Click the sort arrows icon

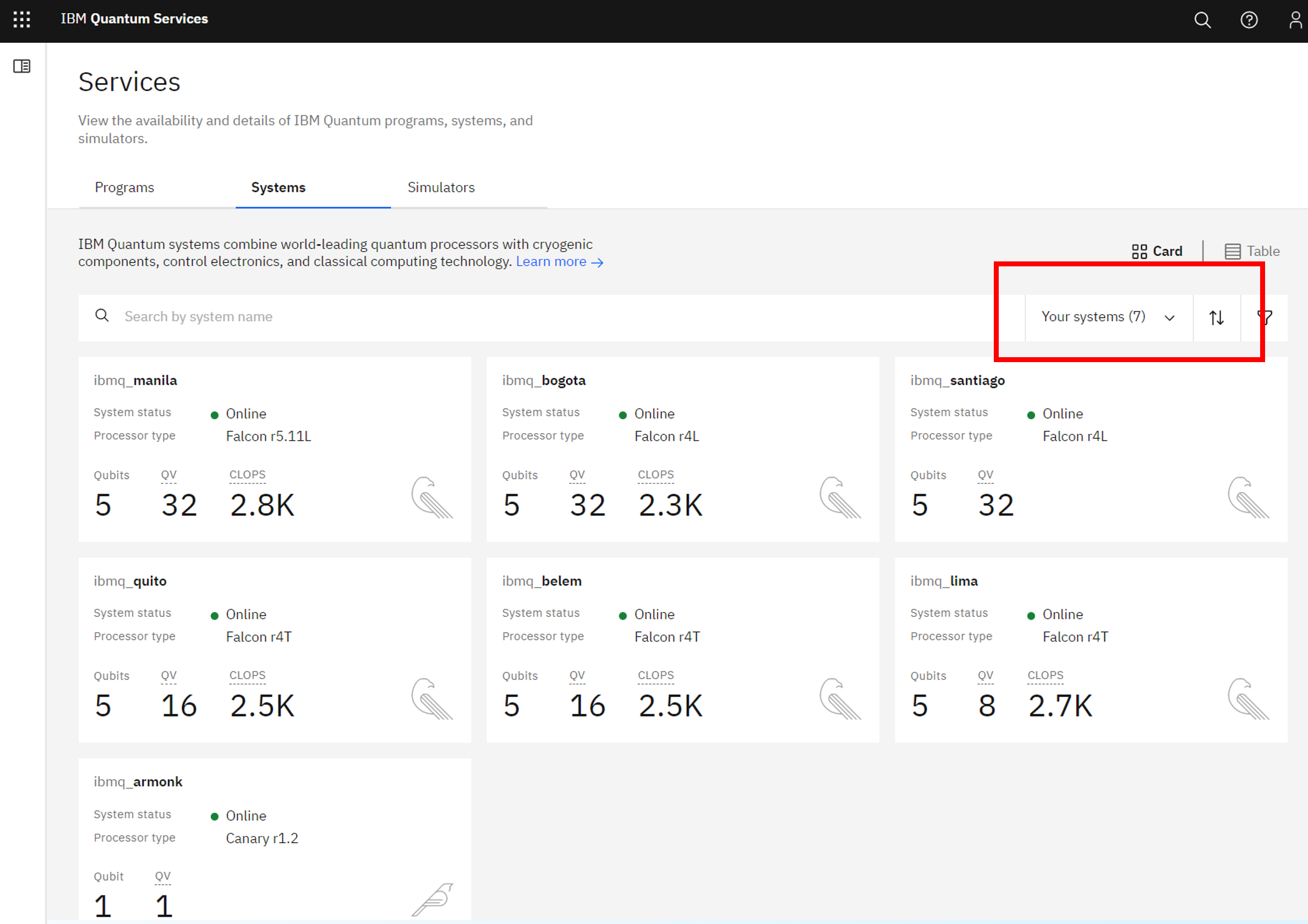[1216, 318]
